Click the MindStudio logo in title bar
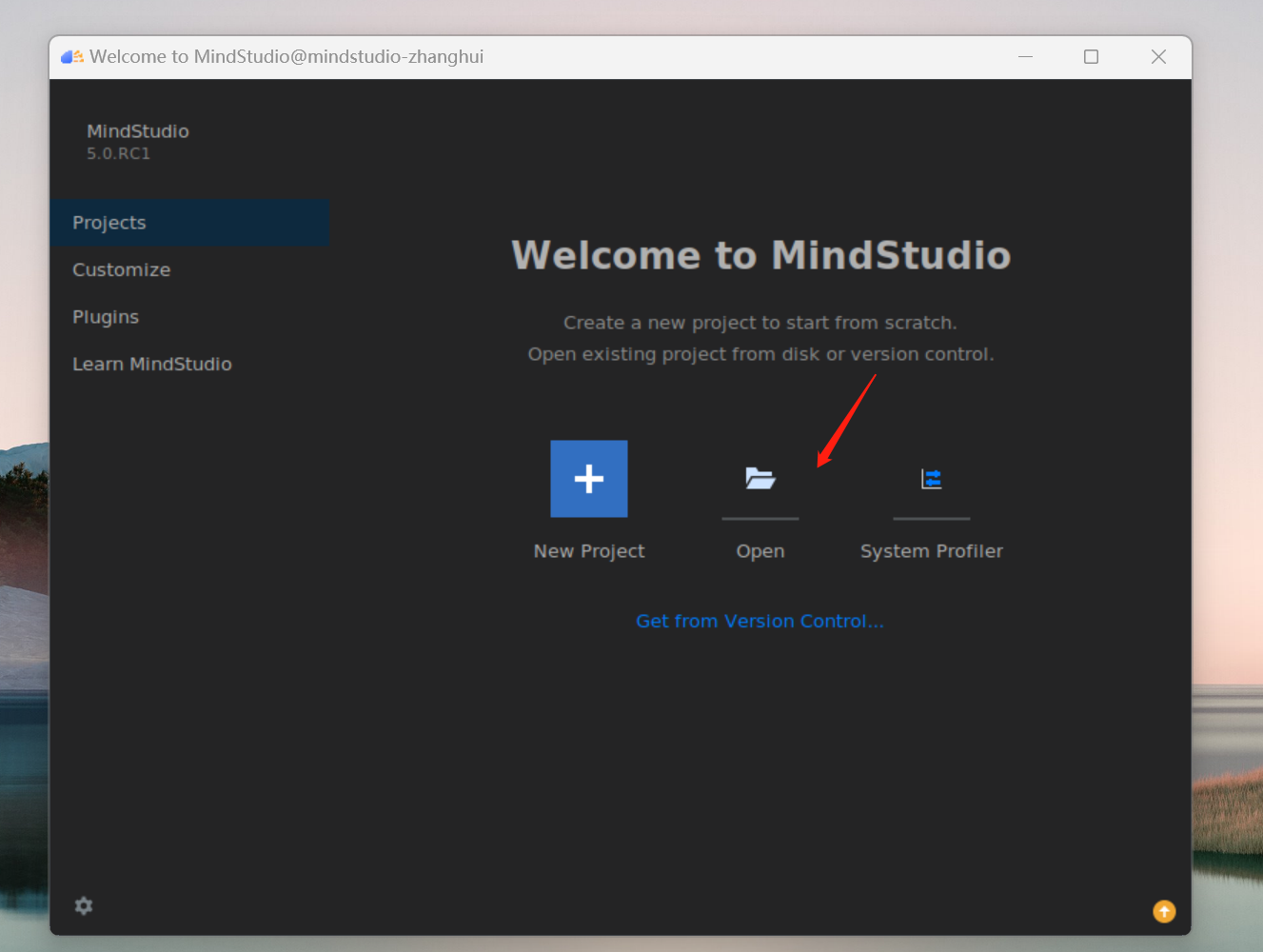 [x=72, y=57]
